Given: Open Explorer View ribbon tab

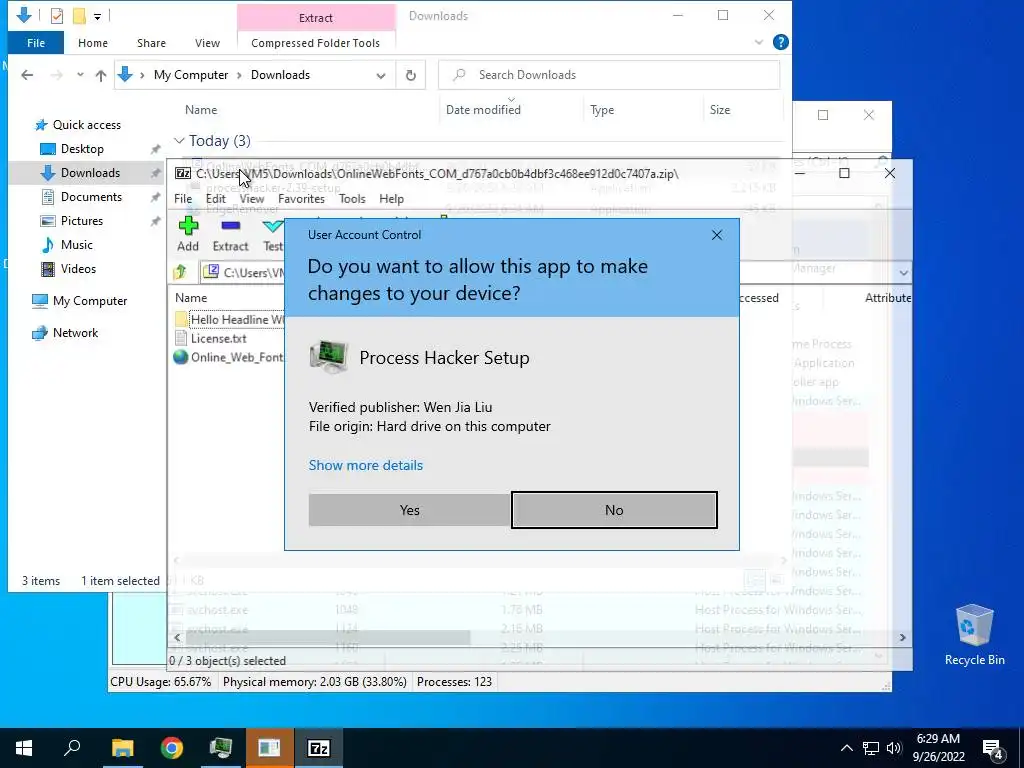Looking at the screenshot, I should (207, 43).
